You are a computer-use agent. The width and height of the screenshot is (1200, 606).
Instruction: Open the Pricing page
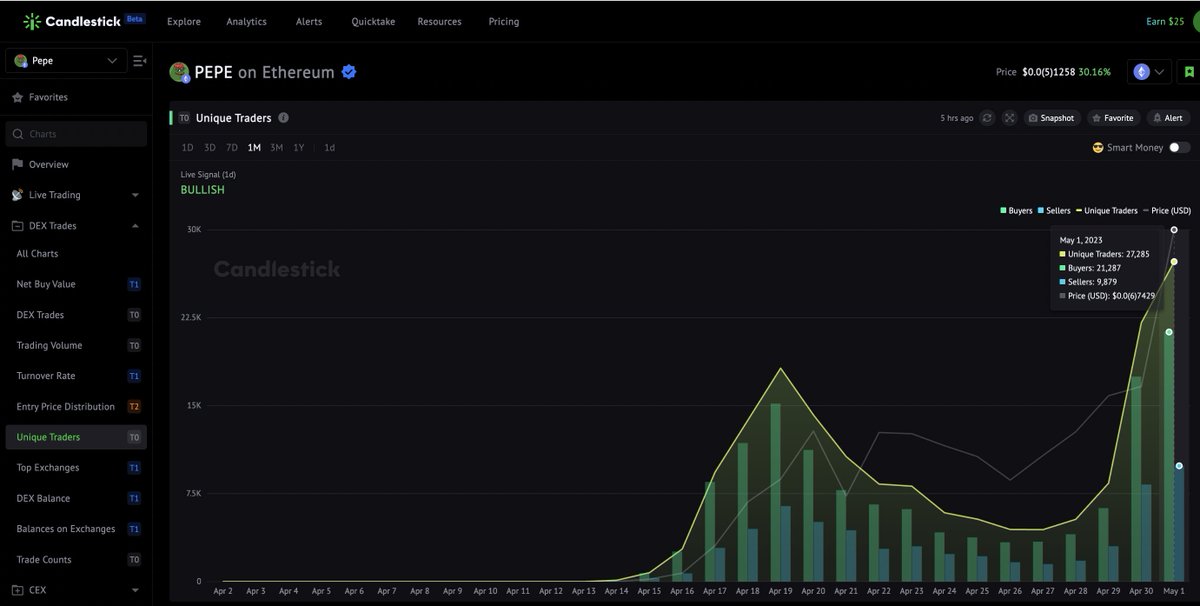pyautogui.click(x=504, y=21)
